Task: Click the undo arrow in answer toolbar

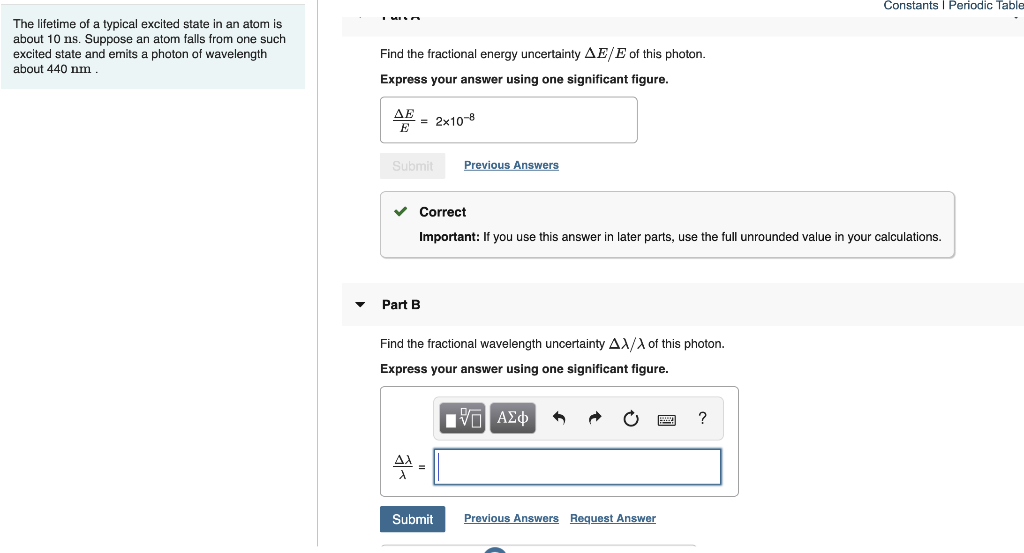Action: point(560,419)
